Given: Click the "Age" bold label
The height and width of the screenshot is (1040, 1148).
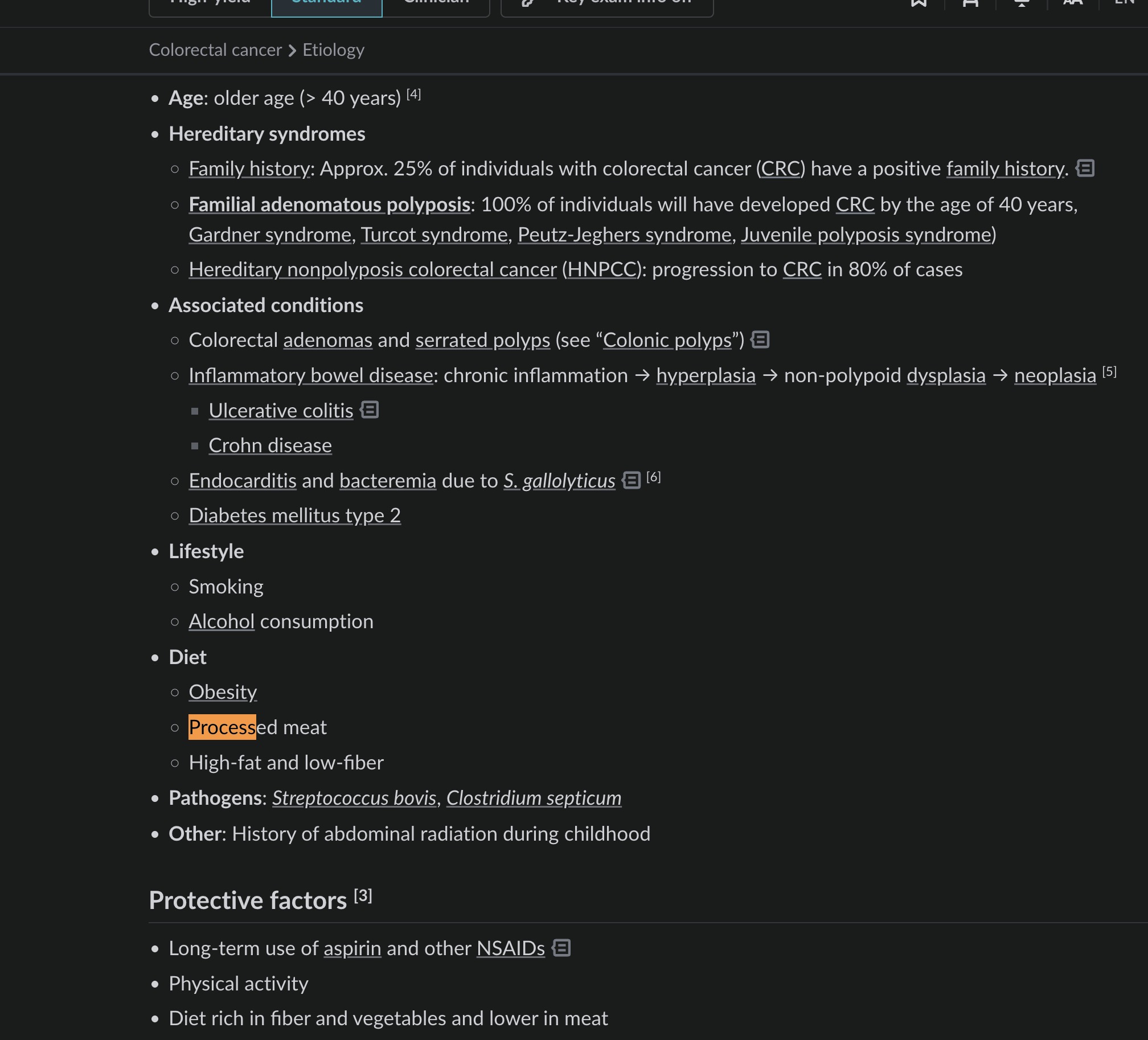Looking at the screenshot, I should (186, 98).
